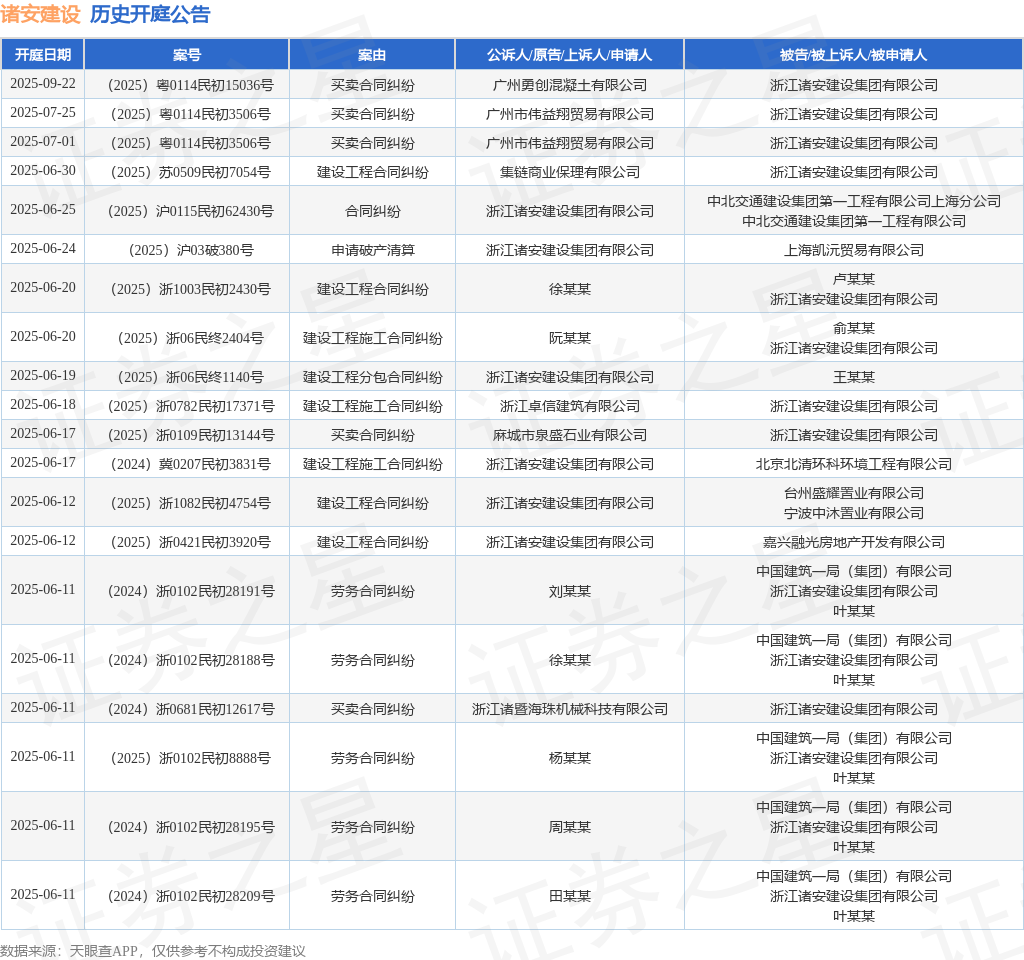
Task: Click the date 2025-09-22
Action: 43,84
